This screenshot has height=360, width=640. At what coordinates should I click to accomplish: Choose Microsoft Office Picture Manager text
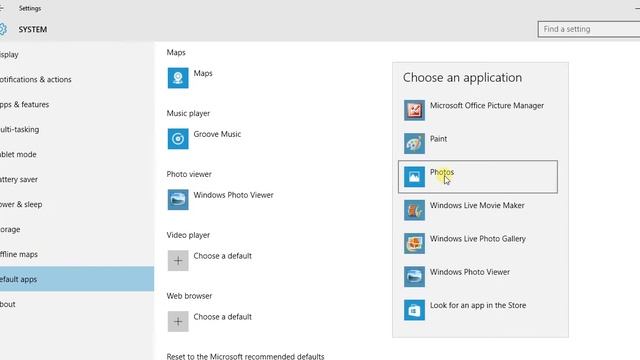coord(487,105)
